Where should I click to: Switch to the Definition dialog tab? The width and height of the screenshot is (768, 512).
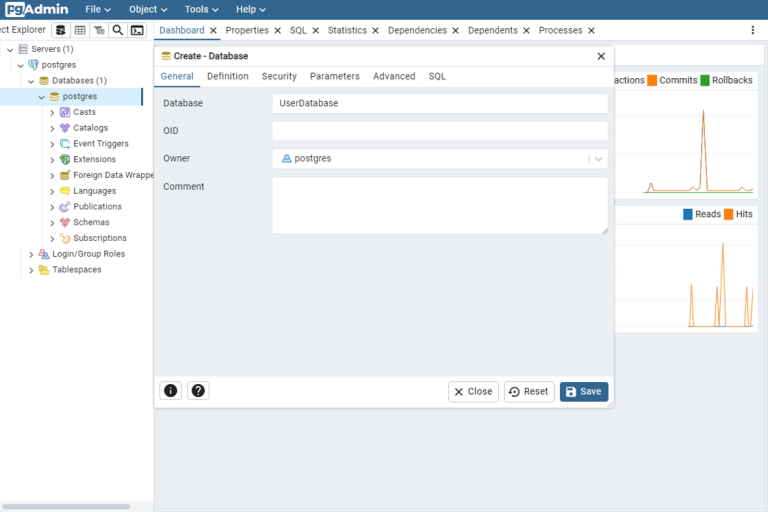coord(228,76)
